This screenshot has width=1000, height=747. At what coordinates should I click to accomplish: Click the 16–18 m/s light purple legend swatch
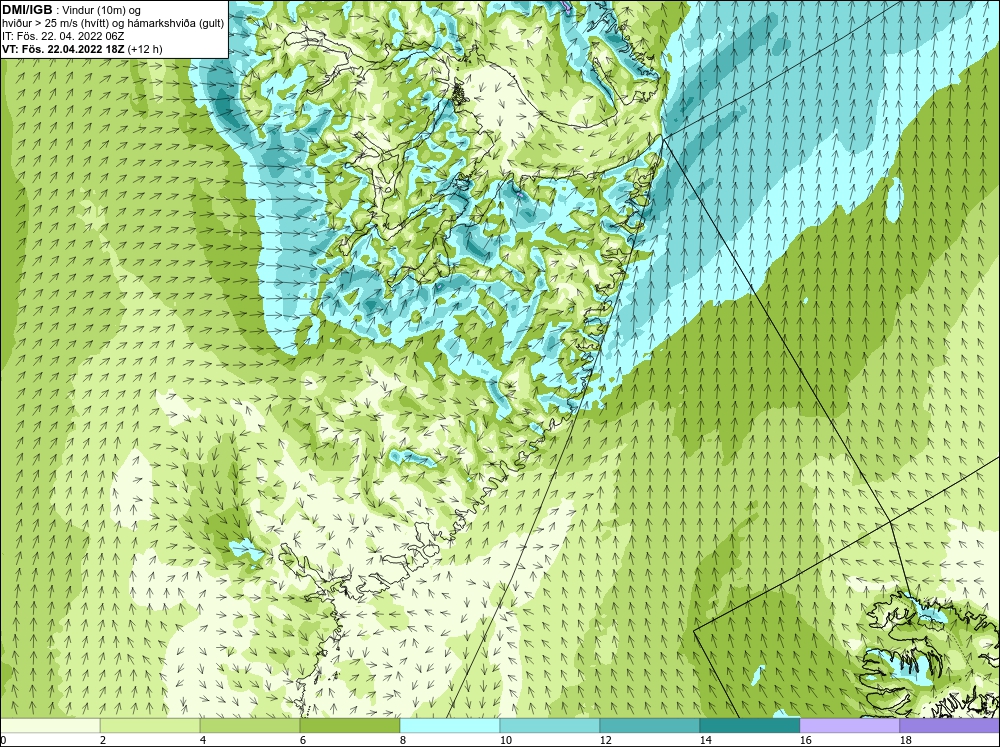(x=850, y=725)
